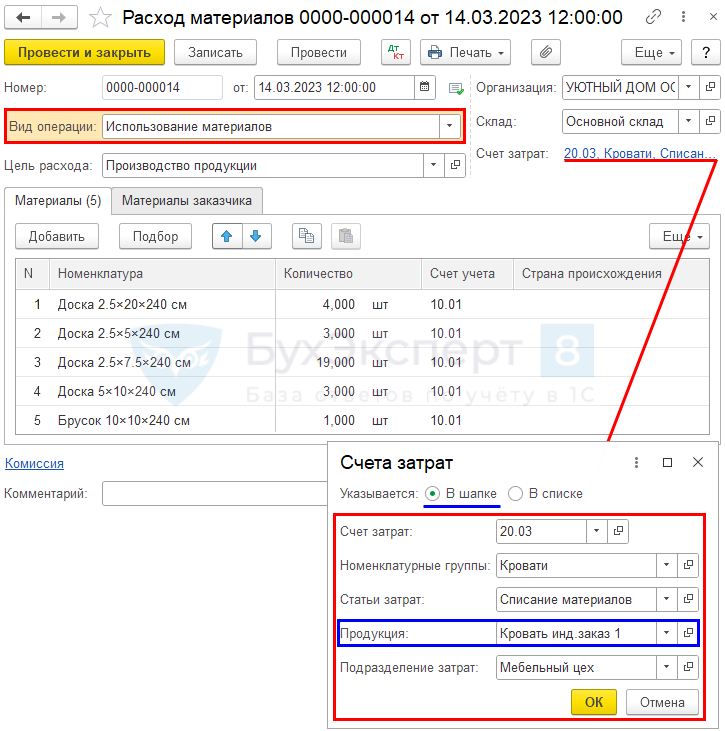Image resolution: width=725 pixels, height=731 pixels.
Task: Select row Брусок 10×10×240 см
Action: tap(362, 420)
